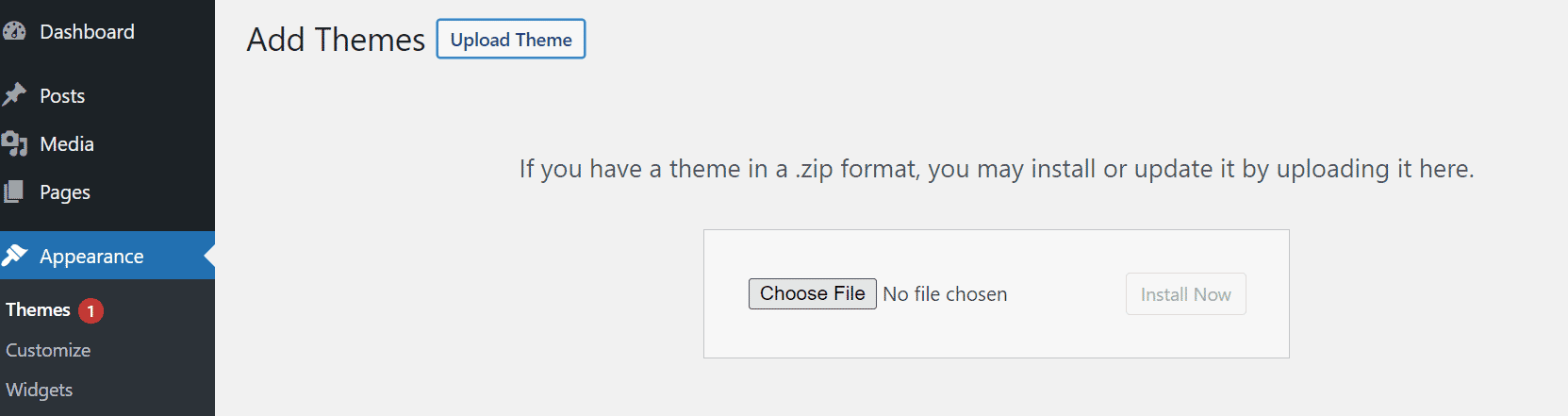The height and width of the screenshot is (416, 1568).
Task: Click the Media library icon
Action: 14,143
